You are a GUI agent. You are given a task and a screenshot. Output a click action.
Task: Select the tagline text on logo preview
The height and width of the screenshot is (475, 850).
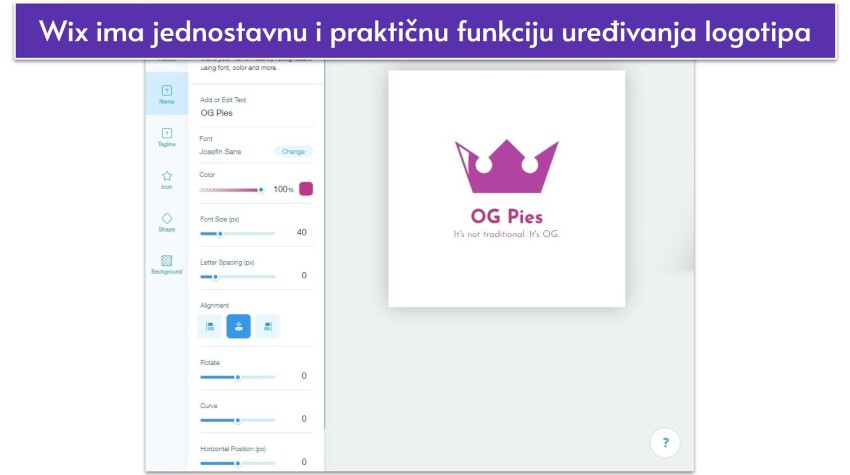click(506, 234)
